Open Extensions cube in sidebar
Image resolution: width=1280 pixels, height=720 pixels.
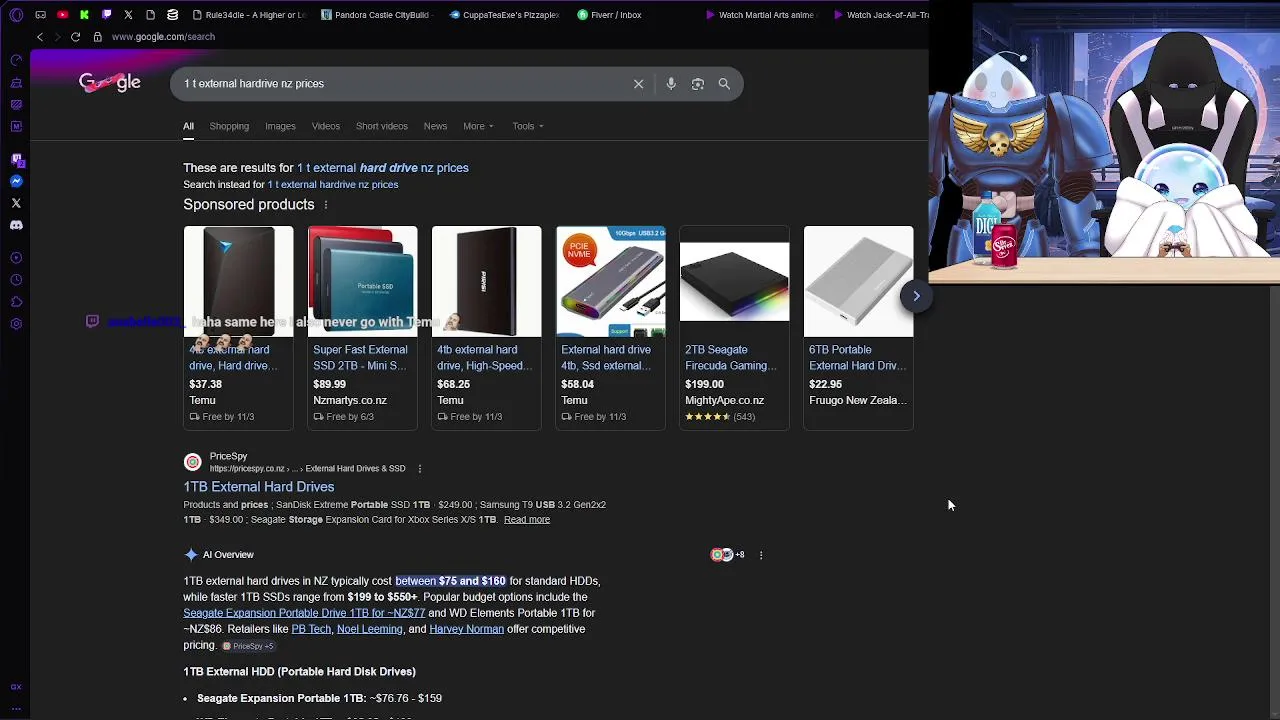(16, 302)
